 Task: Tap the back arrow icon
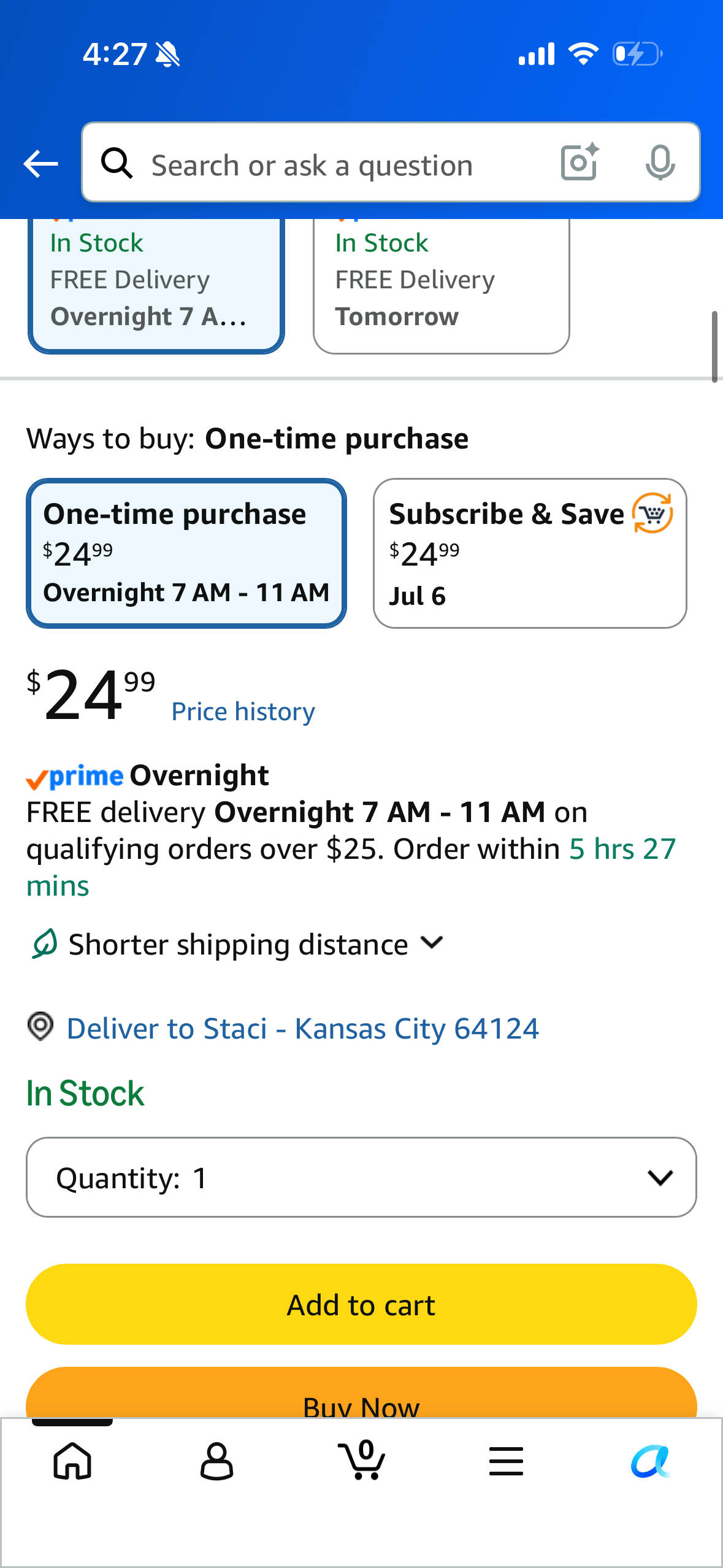click(40, 164)
